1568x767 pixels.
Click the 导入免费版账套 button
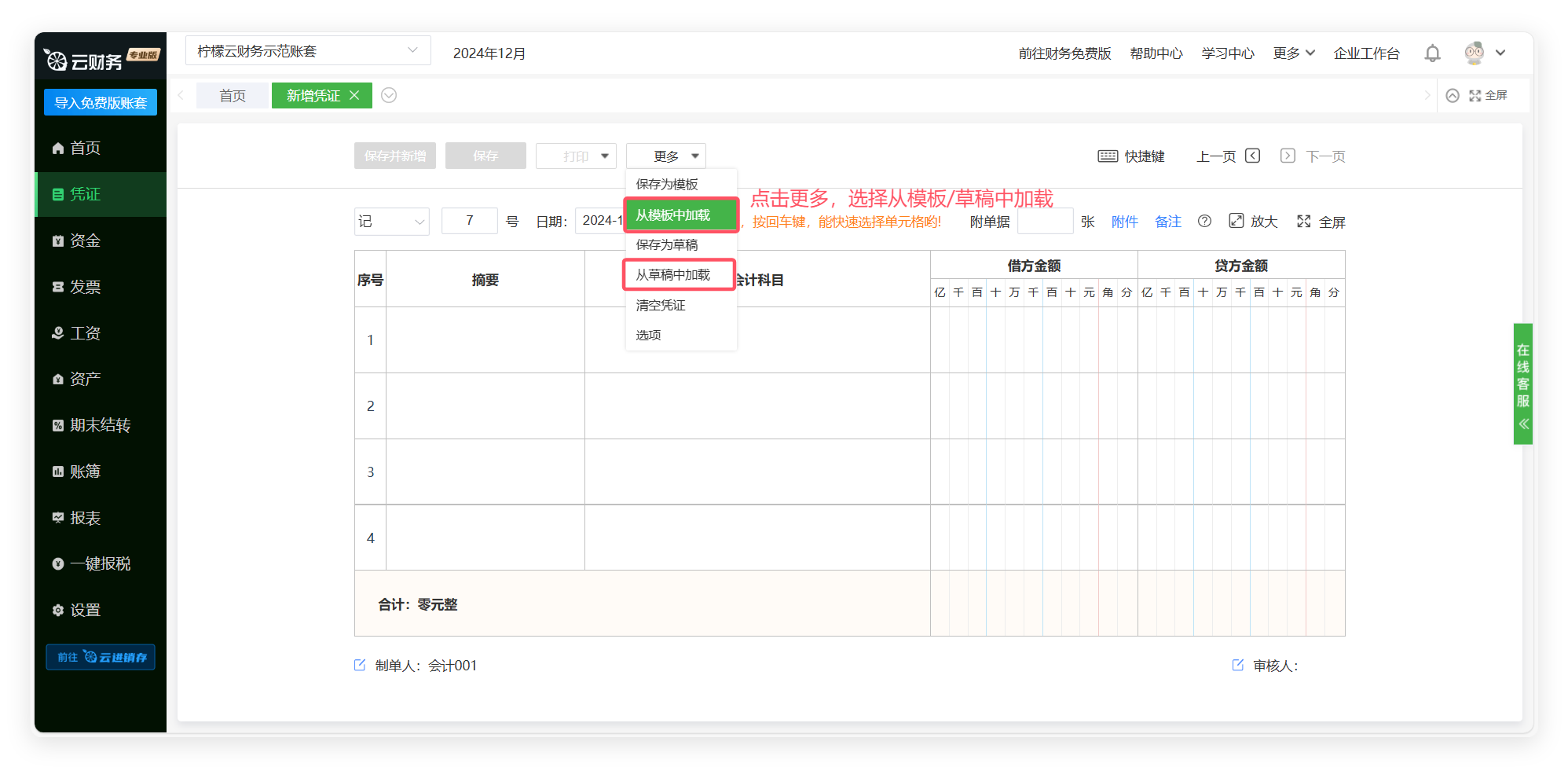(x=101, y=103)
